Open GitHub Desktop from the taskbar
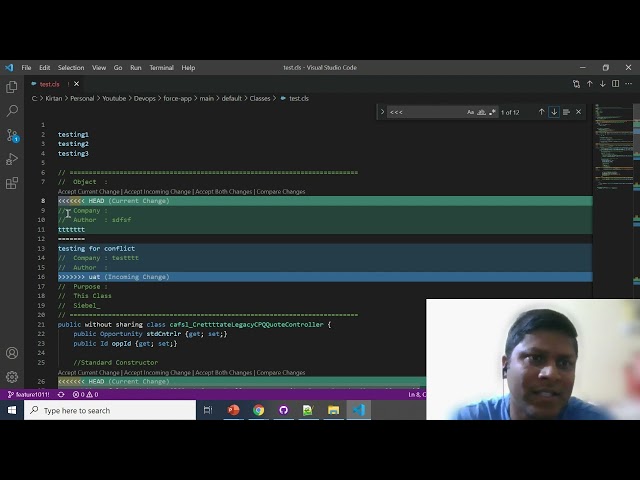640x480 pixels. pyautogui.click(x=283, y=410)
